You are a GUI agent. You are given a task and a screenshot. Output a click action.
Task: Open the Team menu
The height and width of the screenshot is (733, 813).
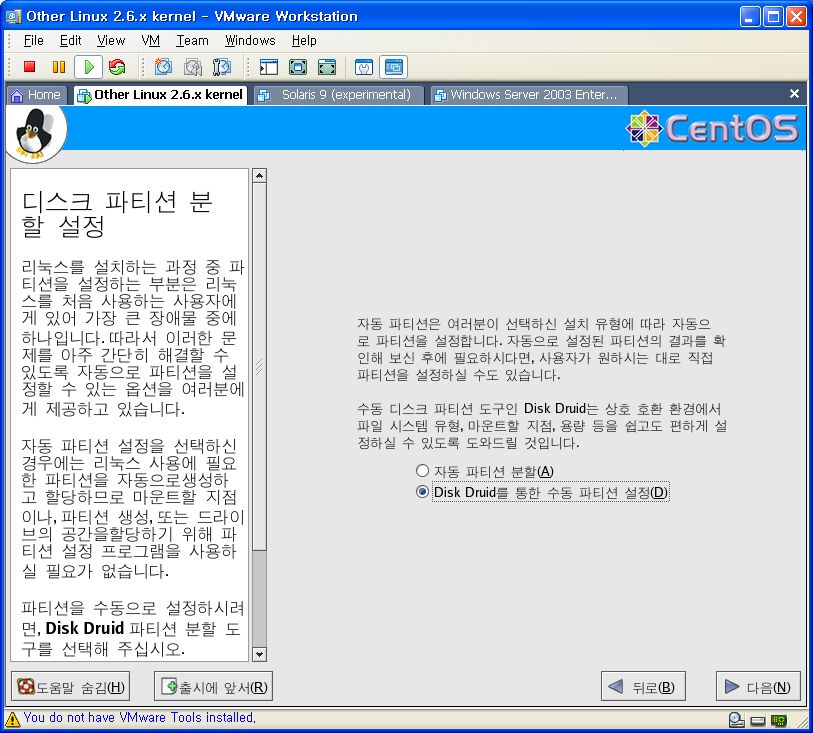point(192,41)
